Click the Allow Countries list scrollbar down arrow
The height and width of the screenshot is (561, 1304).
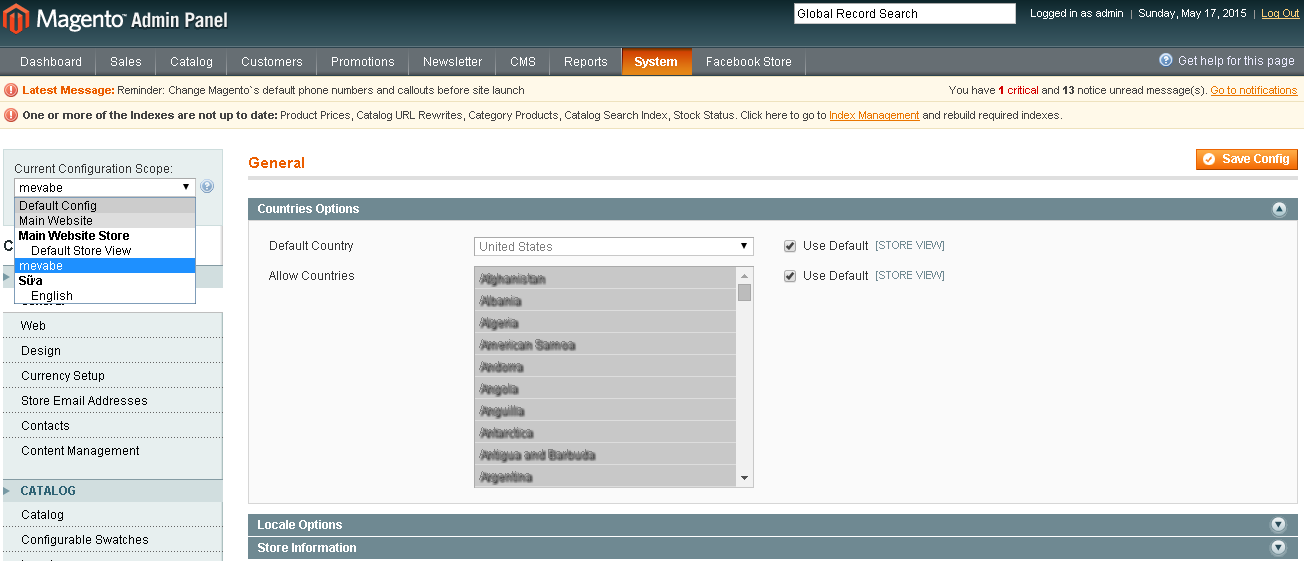pyautogui.click(x=744, y=479)
